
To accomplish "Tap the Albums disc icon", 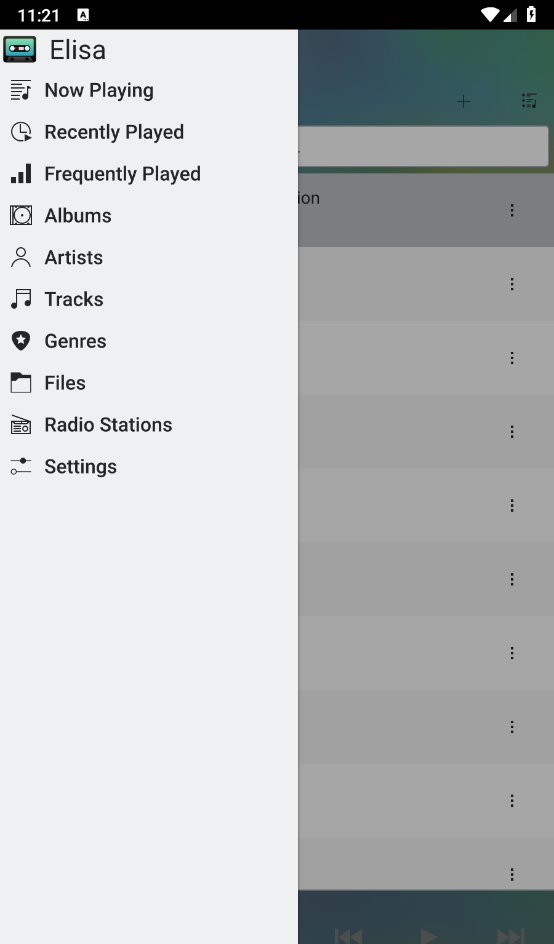I will pos(20,216).
